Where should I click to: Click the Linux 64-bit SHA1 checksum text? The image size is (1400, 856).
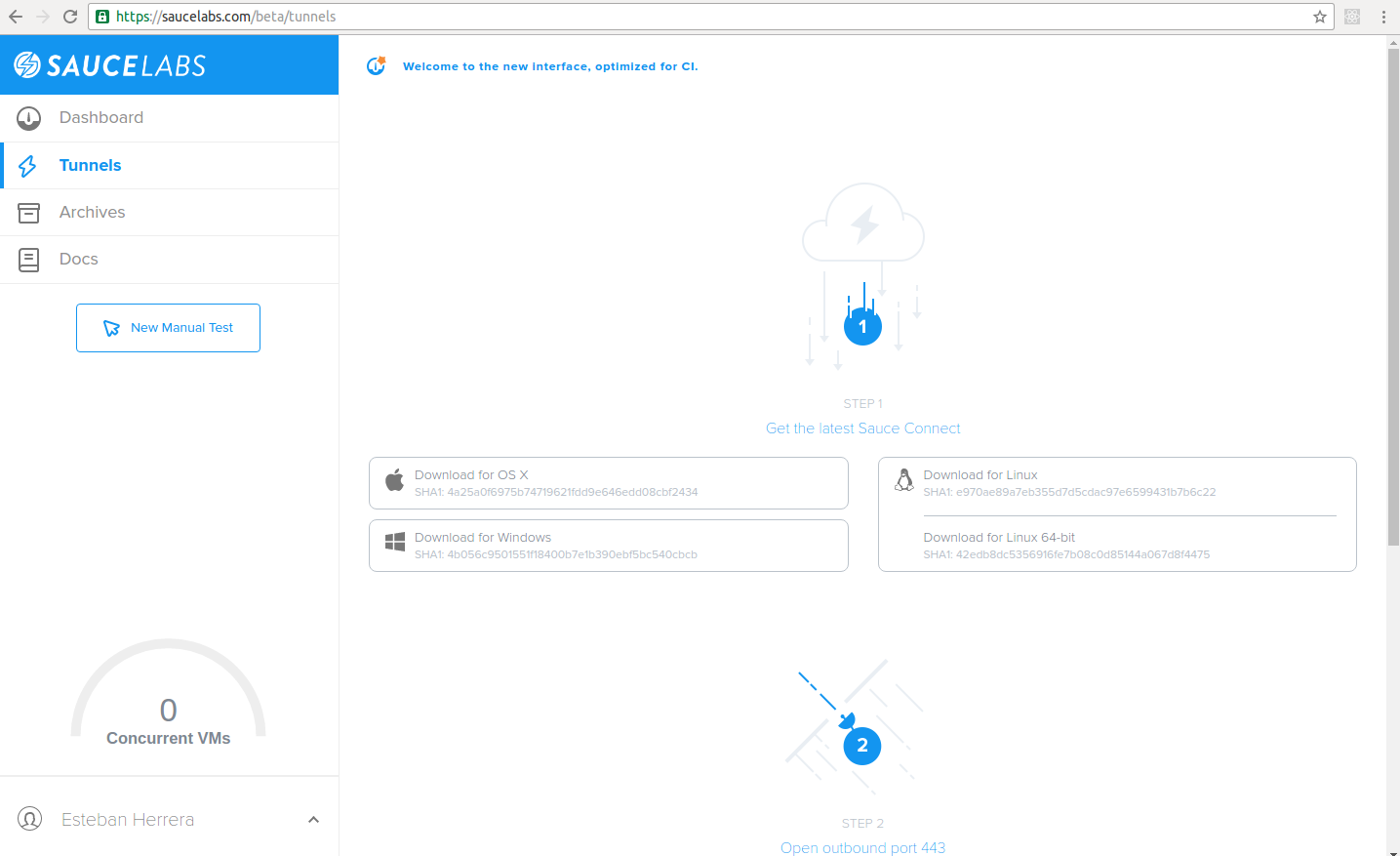1066,554
